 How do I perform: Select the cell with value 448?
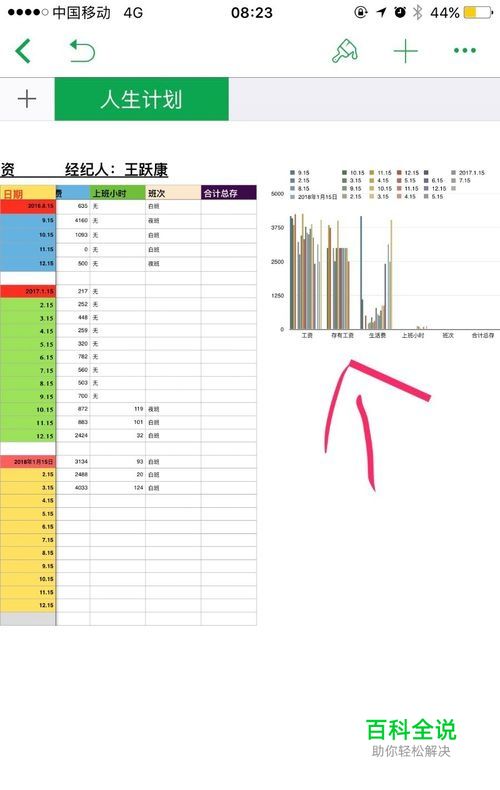(x=73, y=318)
